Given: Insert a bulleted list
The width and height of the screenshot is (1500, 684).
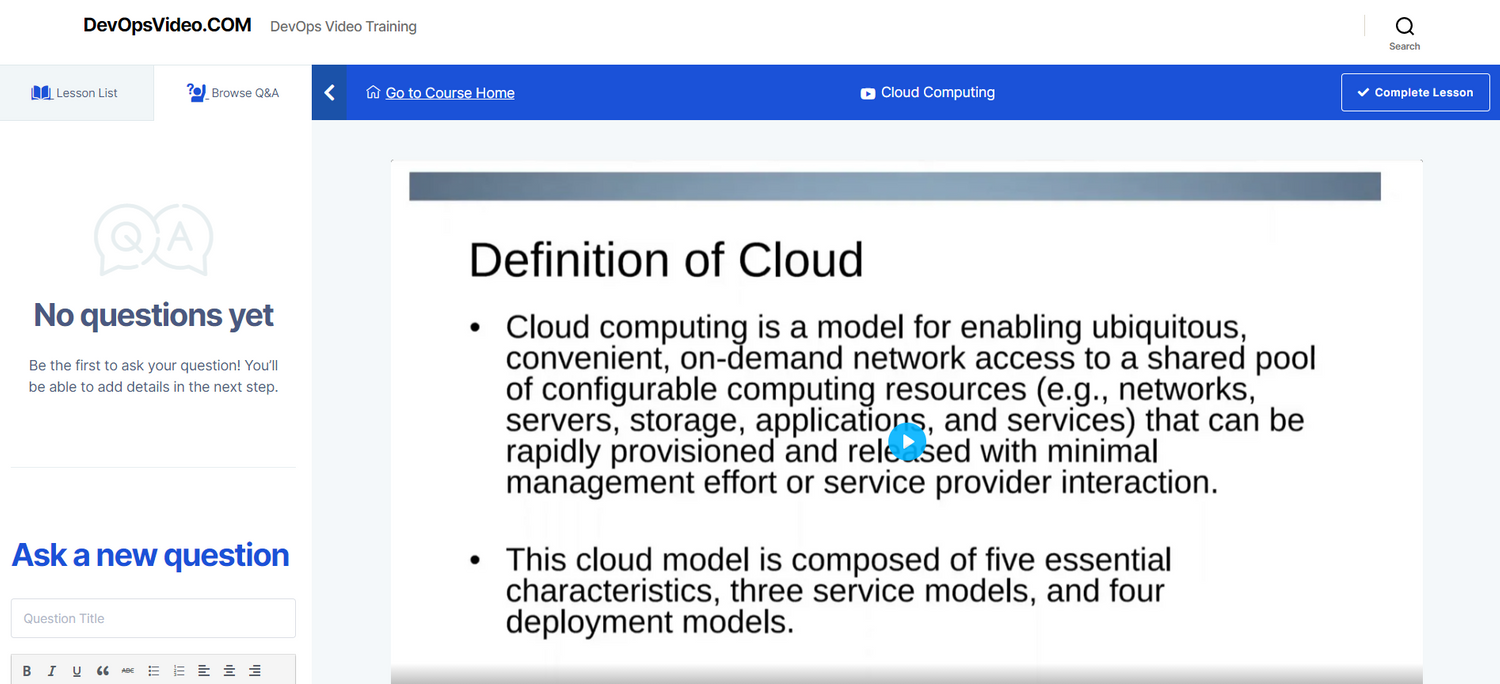Looking at the screenshot, I should coord(154,671).
